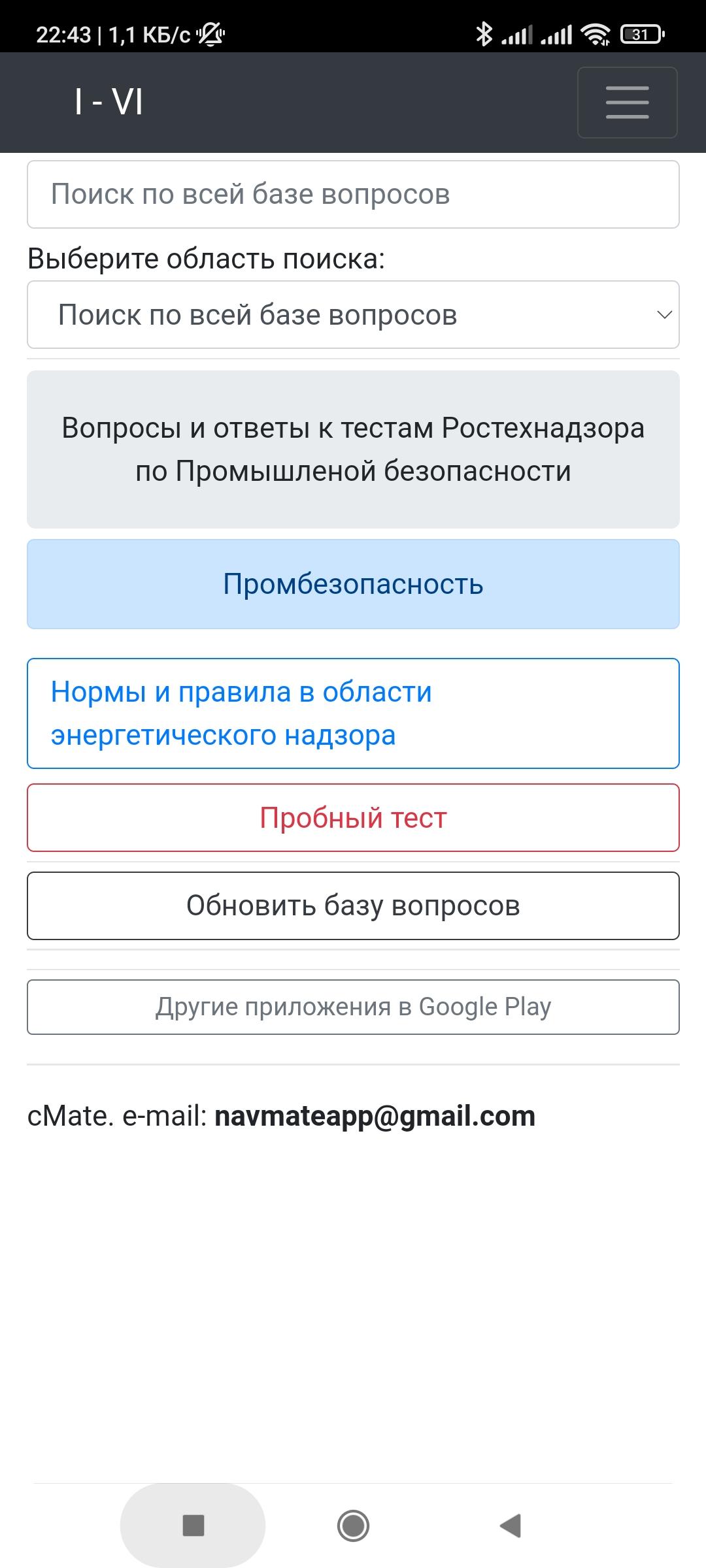Image resolution: width=706 pixels, height=1568 pixels.
Task: Open the 'Поиск по всей базе вопросов' select box
Action: click(353, 315)
